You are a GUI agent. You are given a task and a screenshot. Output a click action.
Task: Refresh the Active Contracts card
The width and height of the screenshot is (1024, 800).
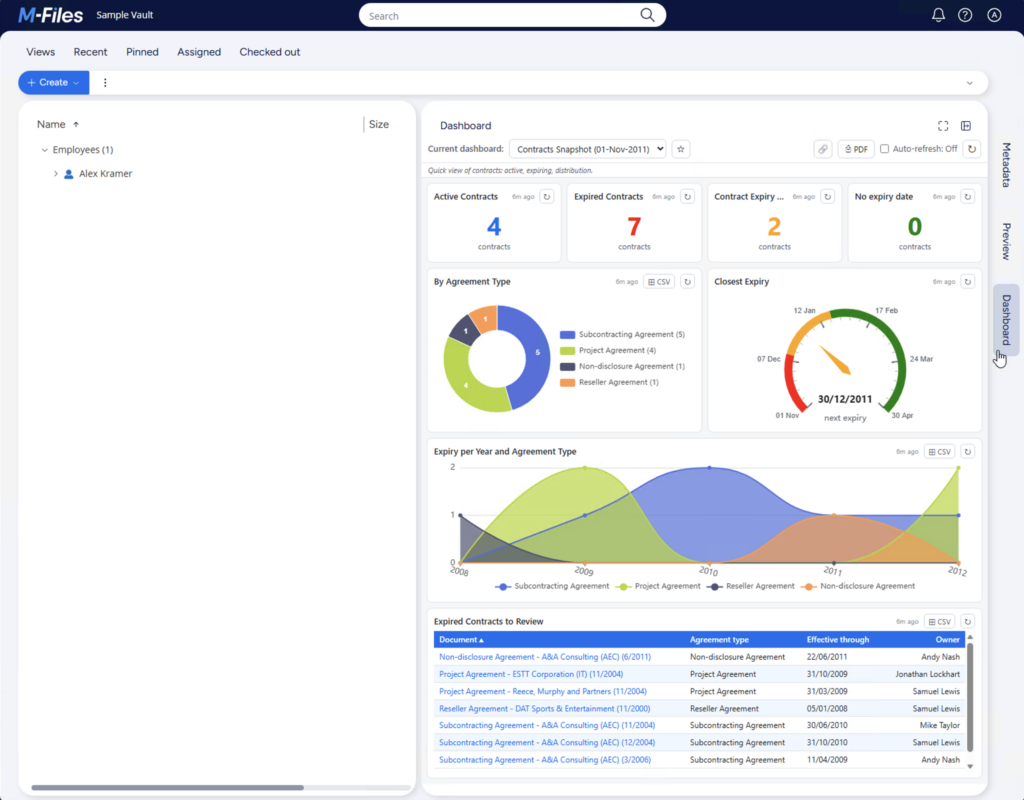(x=547, y=197)
